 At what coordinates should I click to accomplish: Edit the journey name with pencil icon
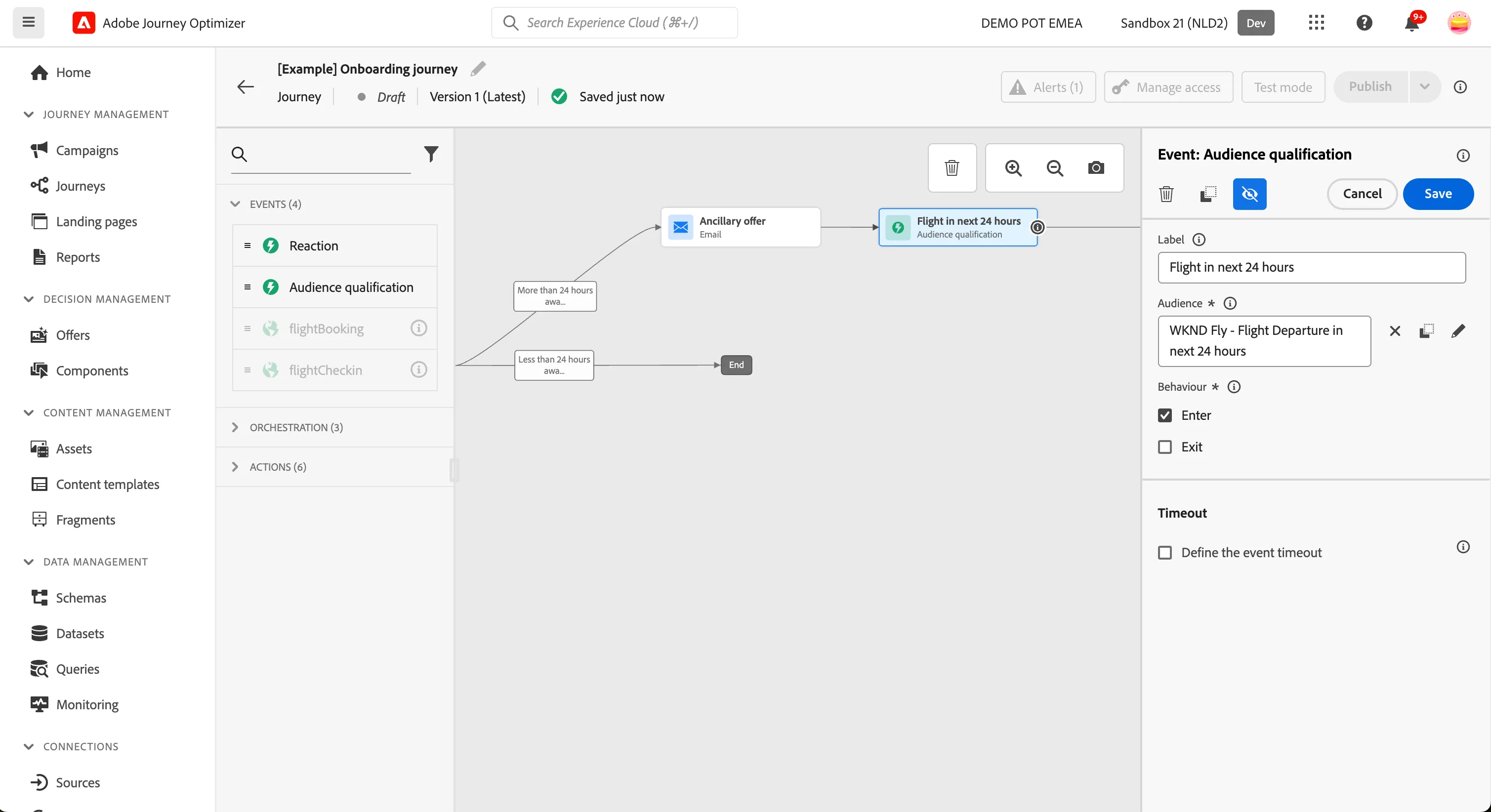478,69
